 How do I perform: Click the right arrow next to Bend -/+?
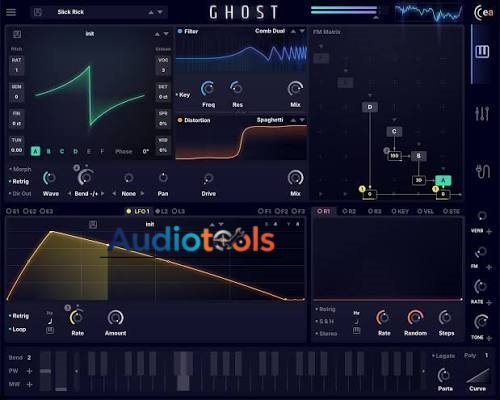click(103, 194)
